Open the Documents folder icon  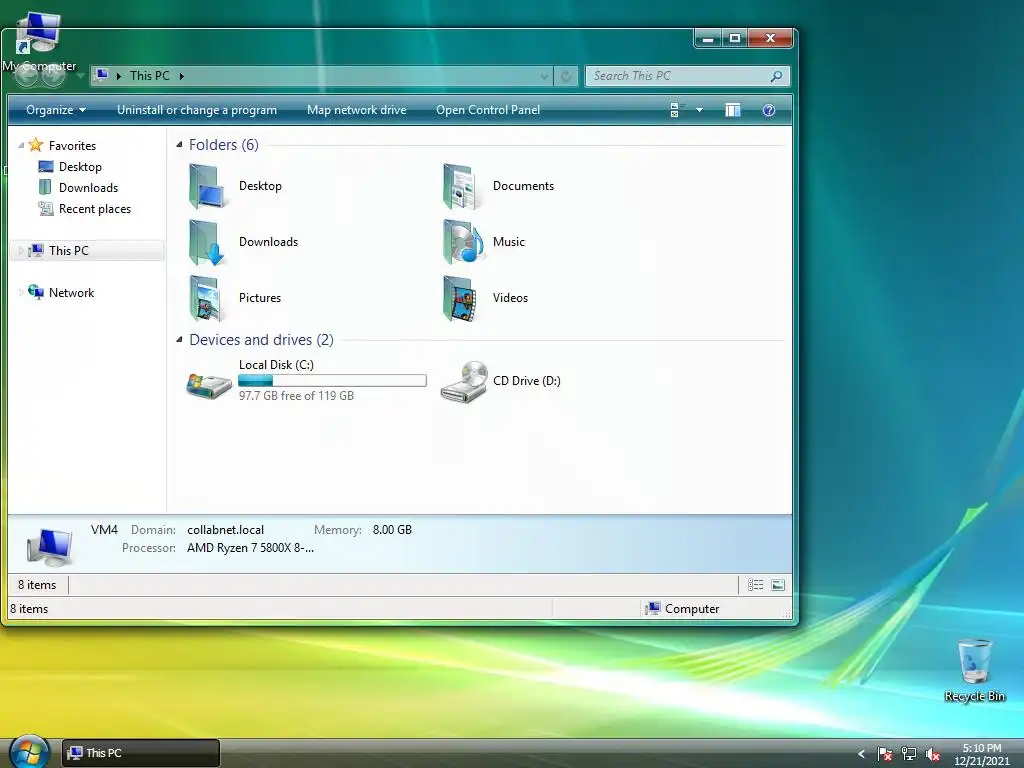coord(462,186)
